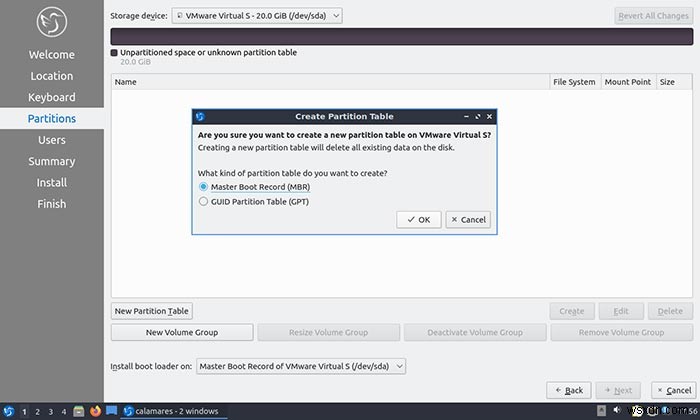Sort by the Mount Point column header
This screenshot has width=700, height=420.
tap(629, 82)
